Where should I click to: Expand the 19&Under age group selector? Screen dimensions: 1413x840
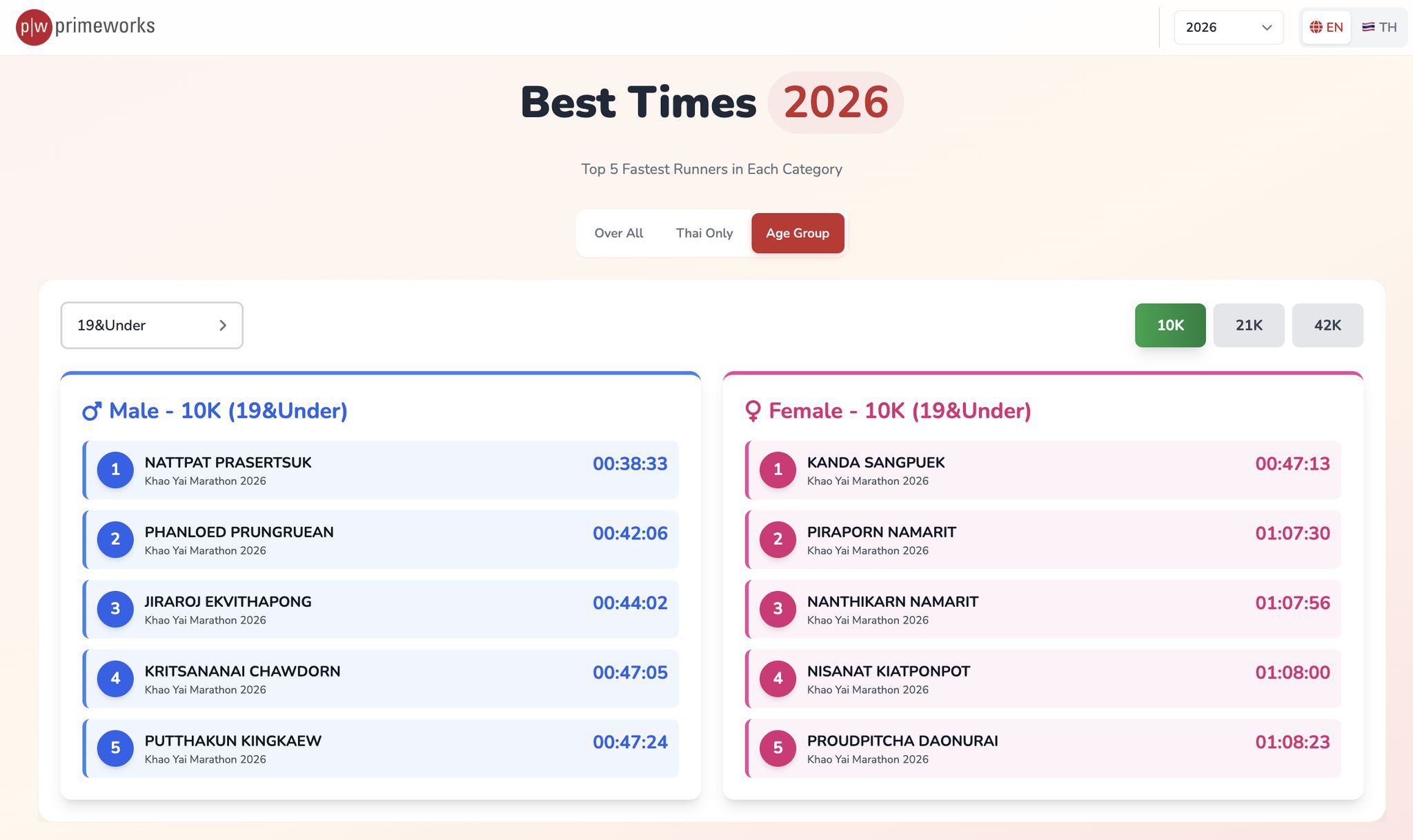152,326
